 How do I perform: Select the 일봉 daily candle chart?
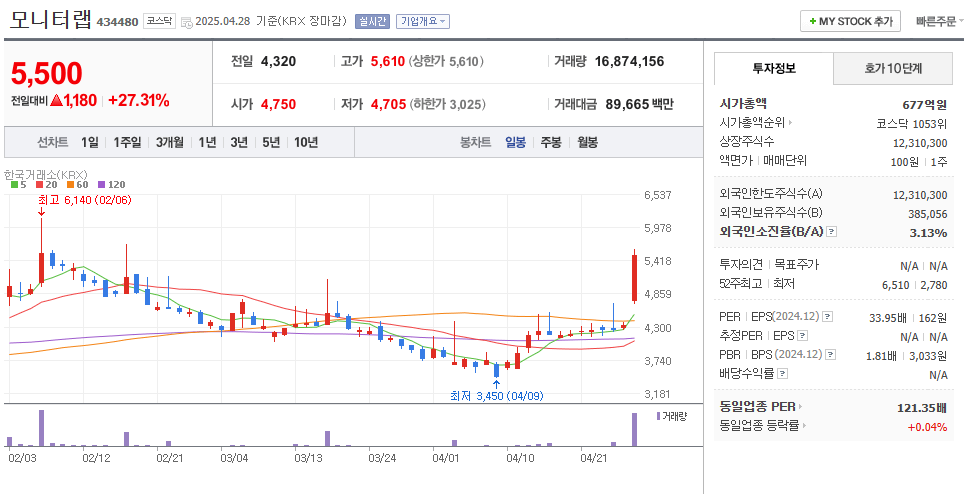(515, 142)
